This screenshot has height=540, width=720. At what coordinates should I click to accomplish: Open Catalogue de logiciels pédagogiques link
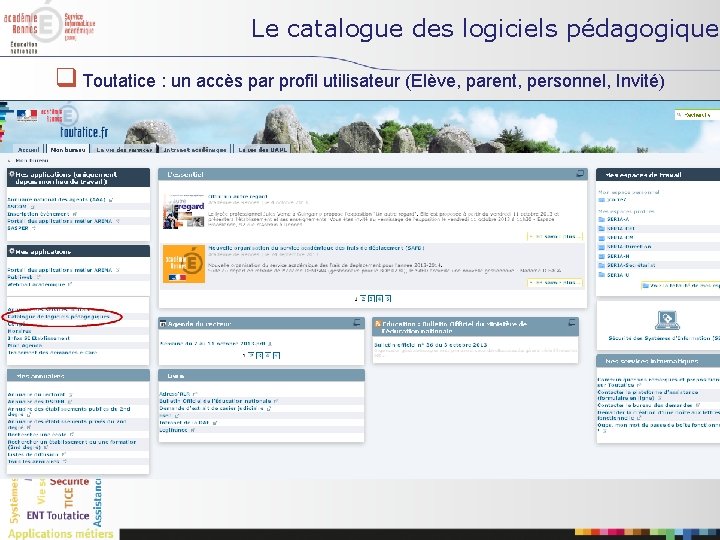[59, 316]
